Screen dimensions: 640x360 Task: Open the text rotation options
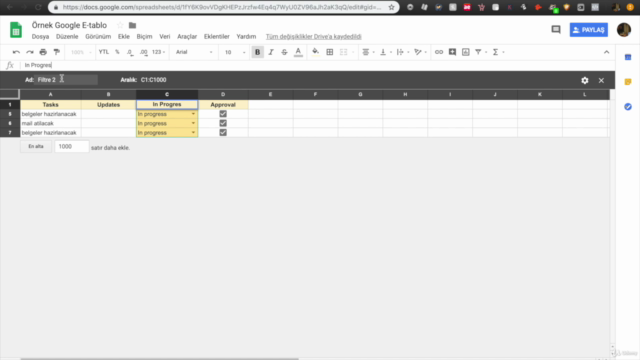tap(420, 52)
